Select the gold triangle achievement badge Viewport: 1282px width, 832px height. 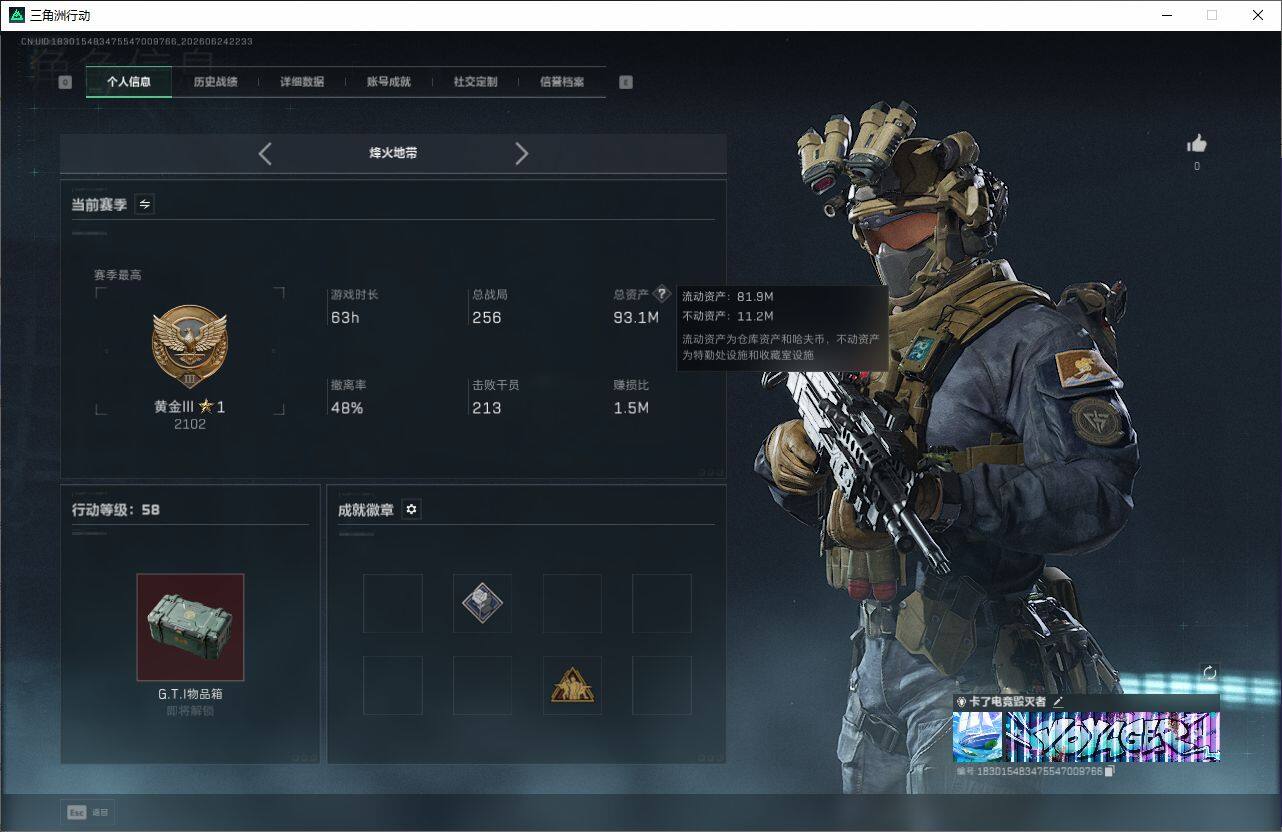(572, 685)
